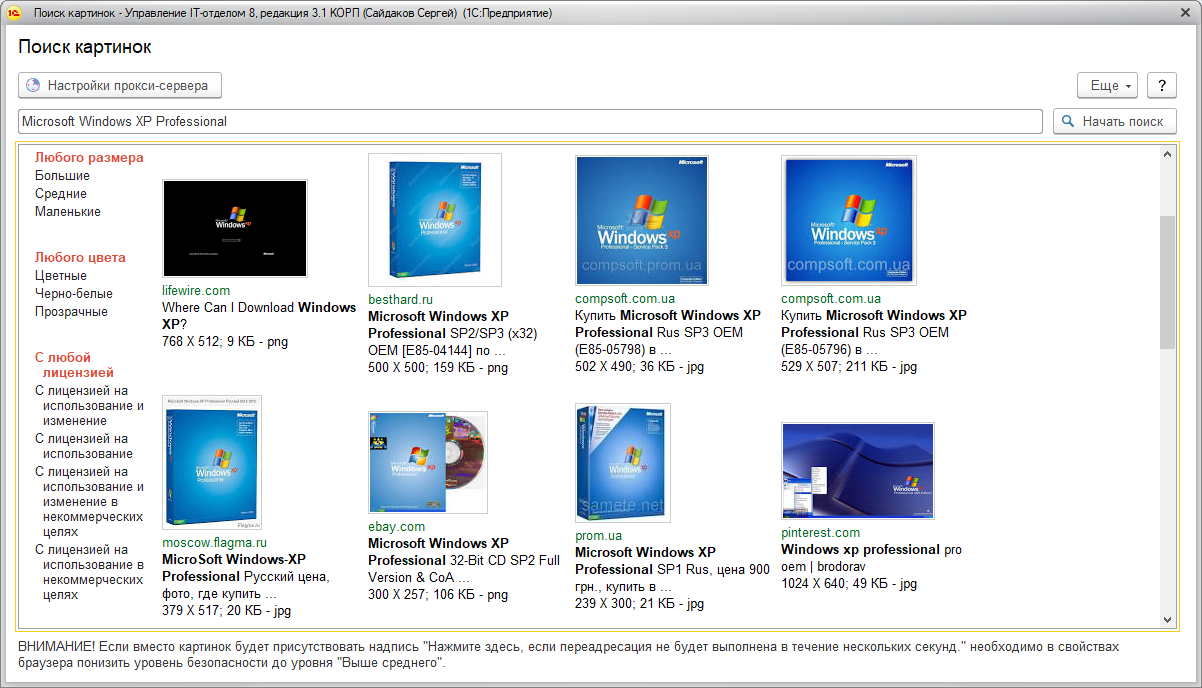Filter by license на использование в некоммерческих целях
Viewport: 1202px width, 688px height.
click(90, 572)
